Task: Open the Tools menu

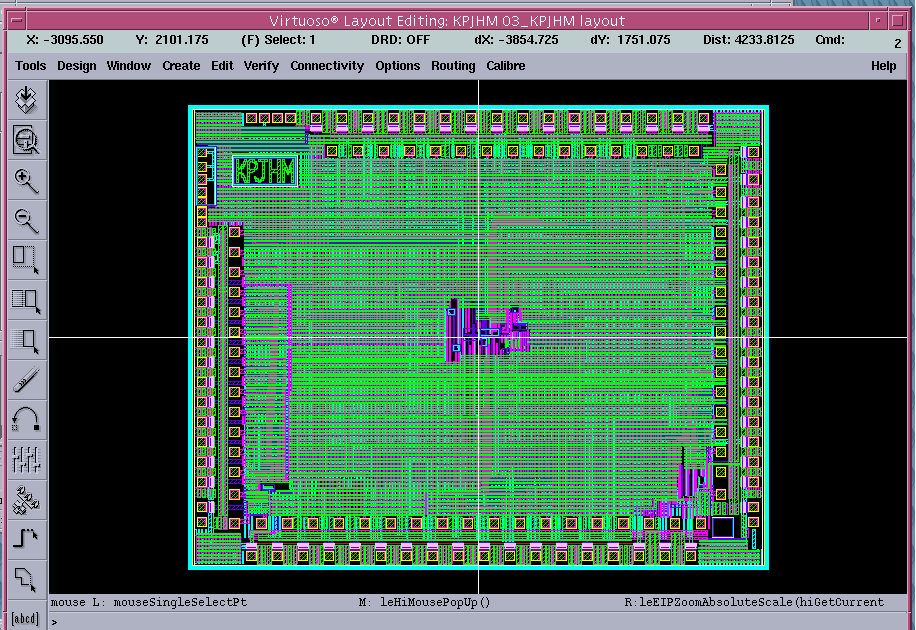Action: pyautogui.click(x=30, y=66)
